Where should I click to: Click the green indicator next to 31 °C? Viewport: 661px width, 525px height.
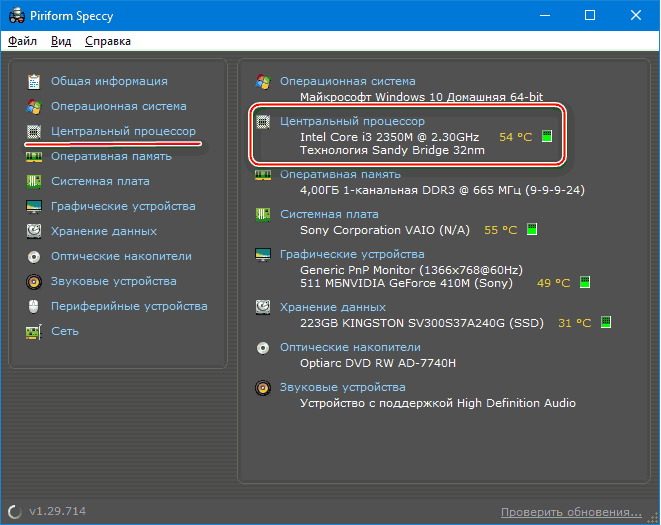click(x=606, y=322)
